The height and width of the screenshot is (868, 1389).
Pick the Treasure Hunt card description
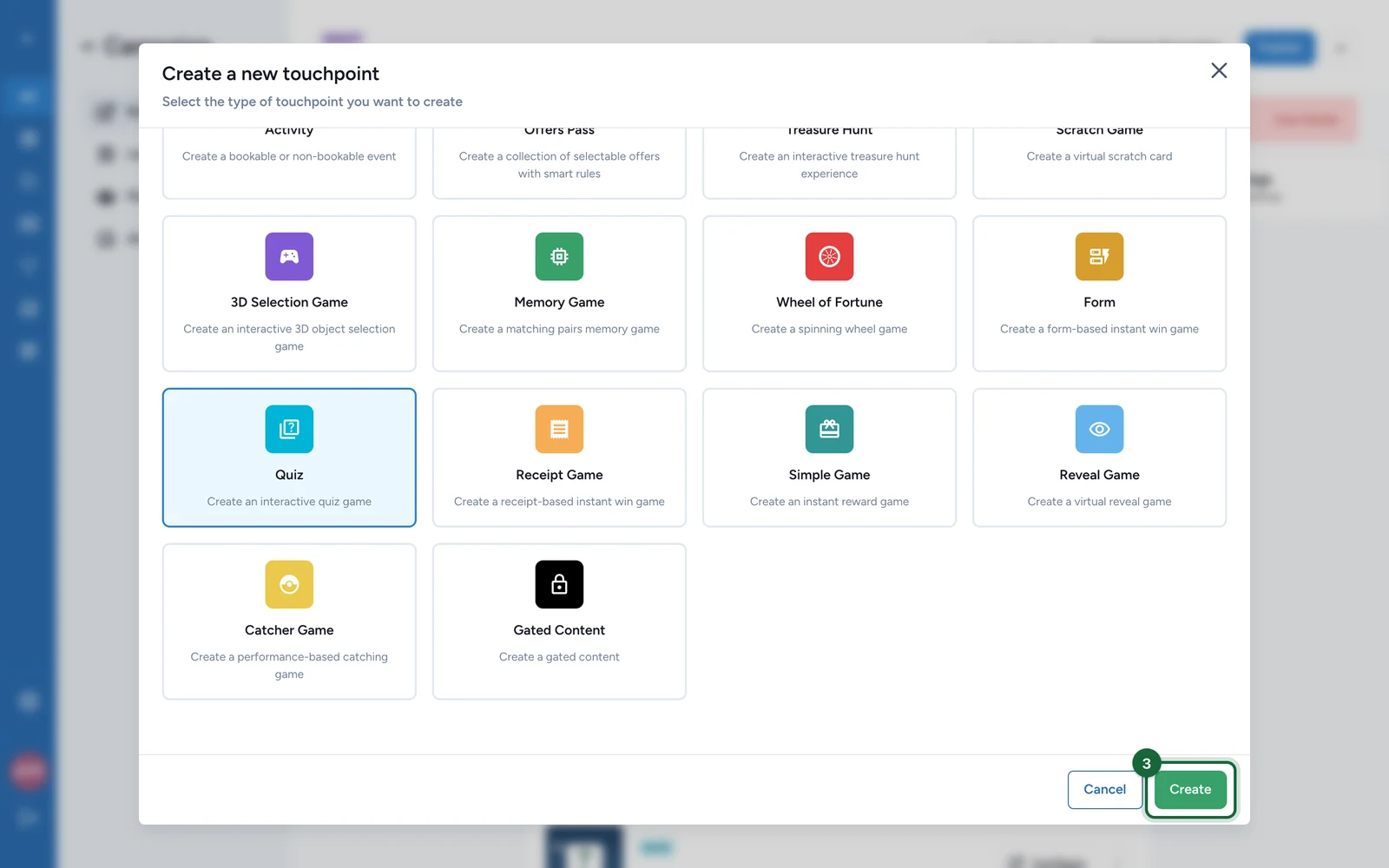click(829, 165)
